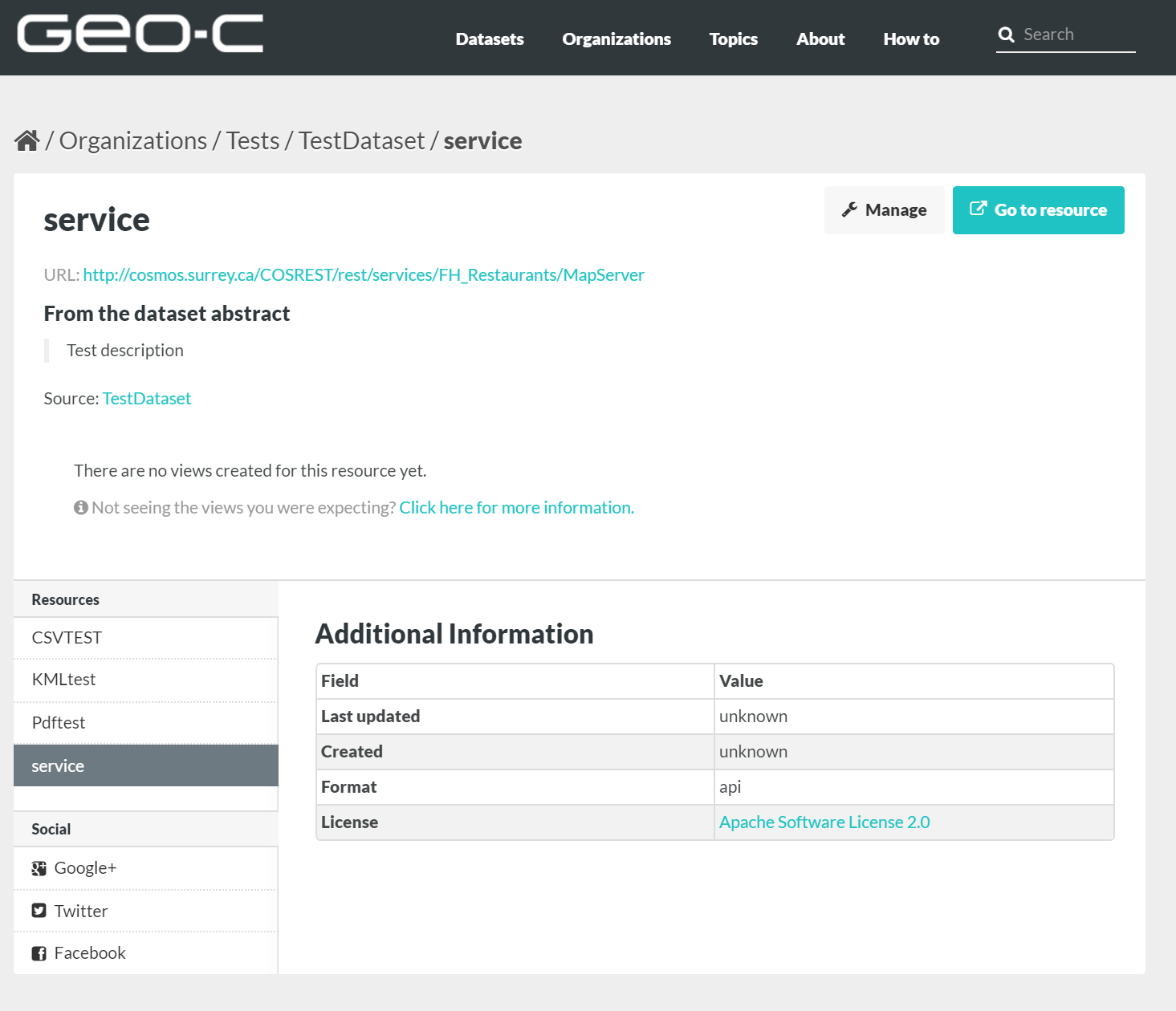1176x1011 pixels.
Task: Click Tests in the breadcrumb
Action: 253,140
